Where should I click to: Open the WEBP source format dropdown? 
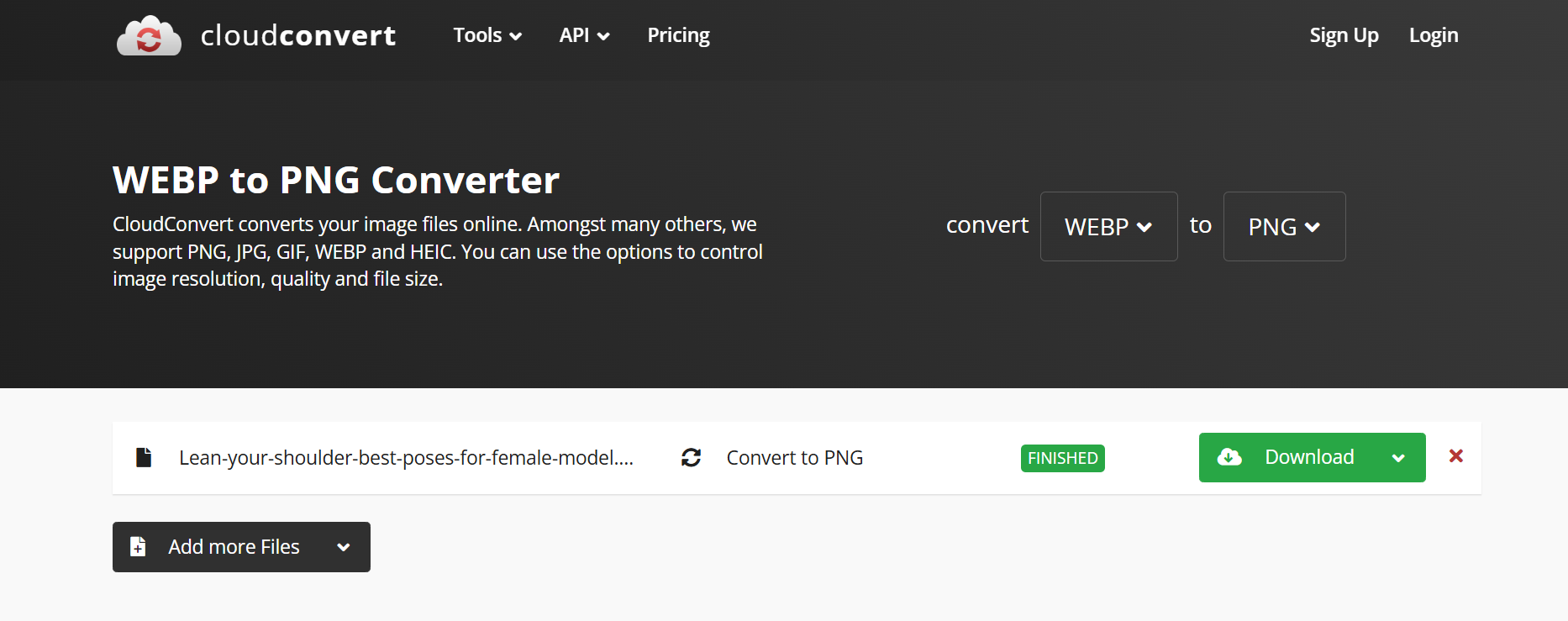point(1108,227)
